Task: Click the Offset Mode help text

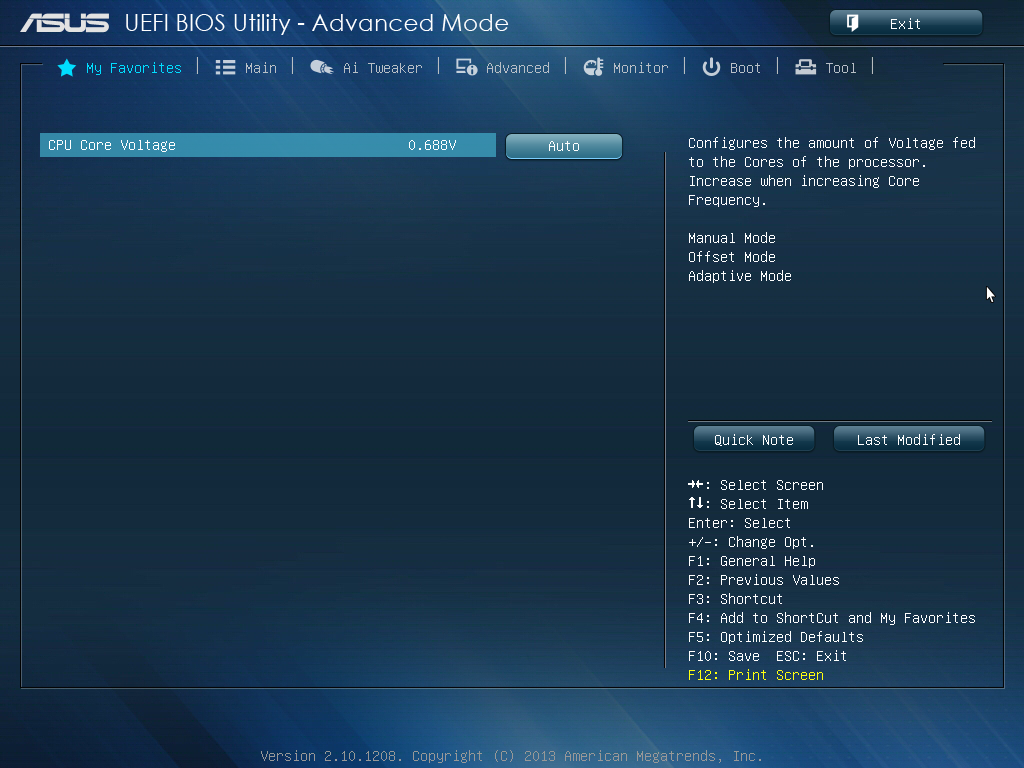Action: coord(731,257)
